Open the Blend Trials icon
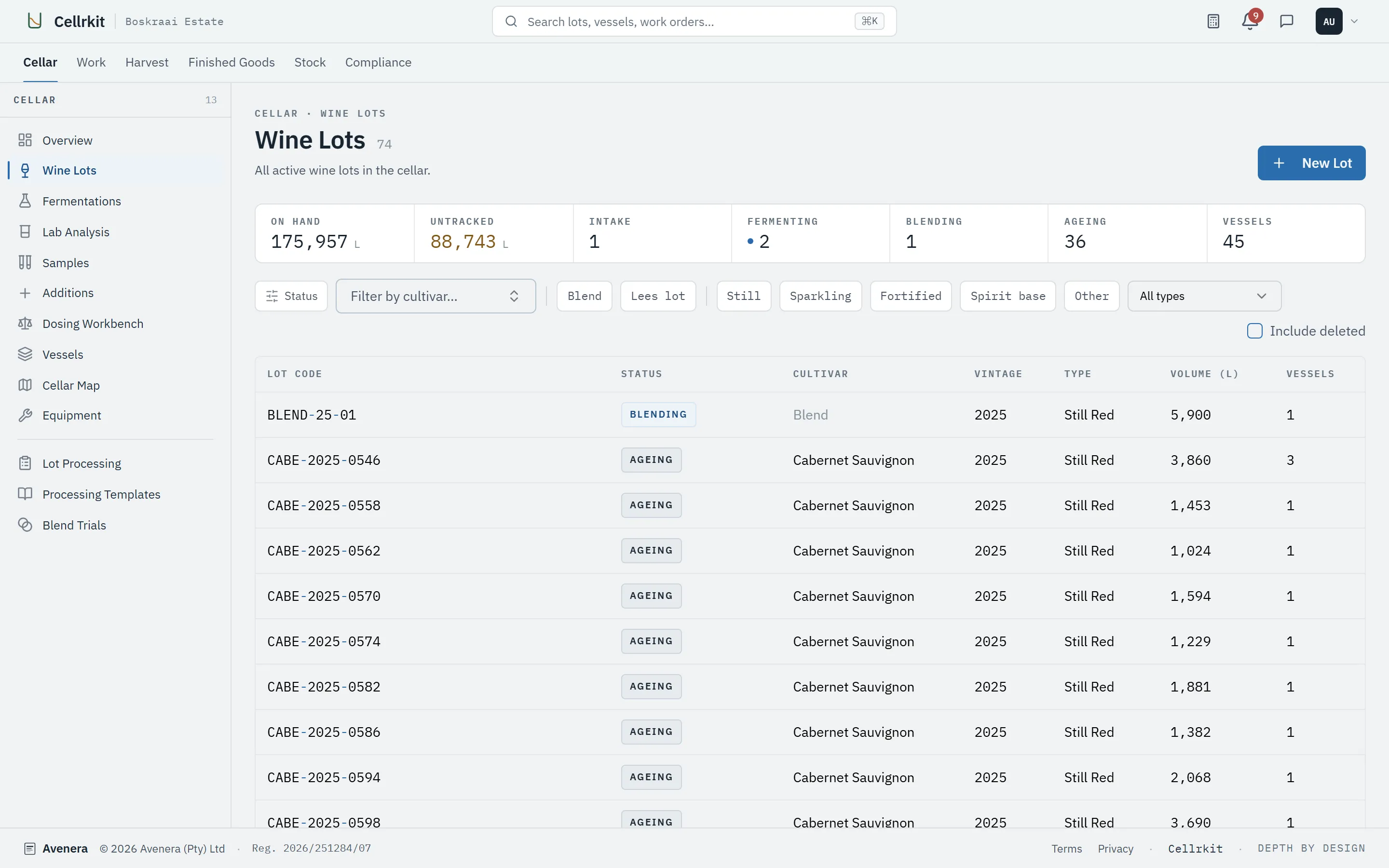Screen dimensions: 1389x868 [x=25, y=525]
